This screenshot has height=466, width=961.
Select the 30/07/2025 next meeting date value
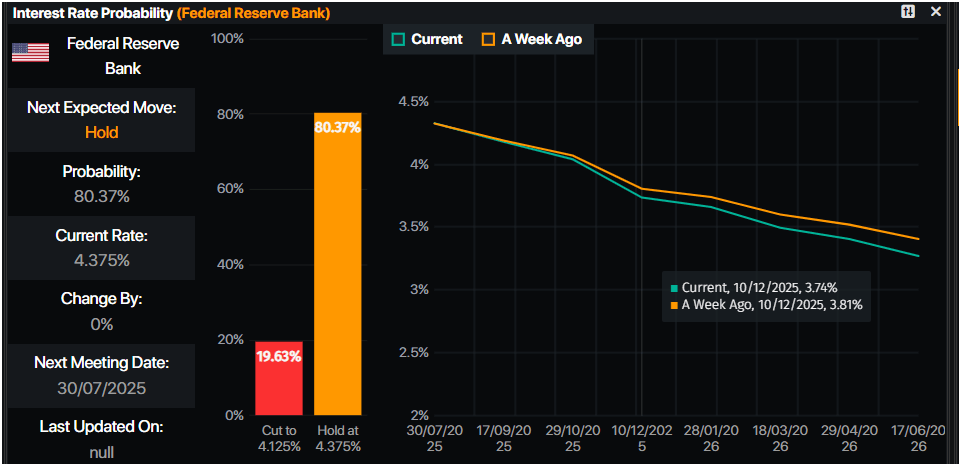(101, 388)
